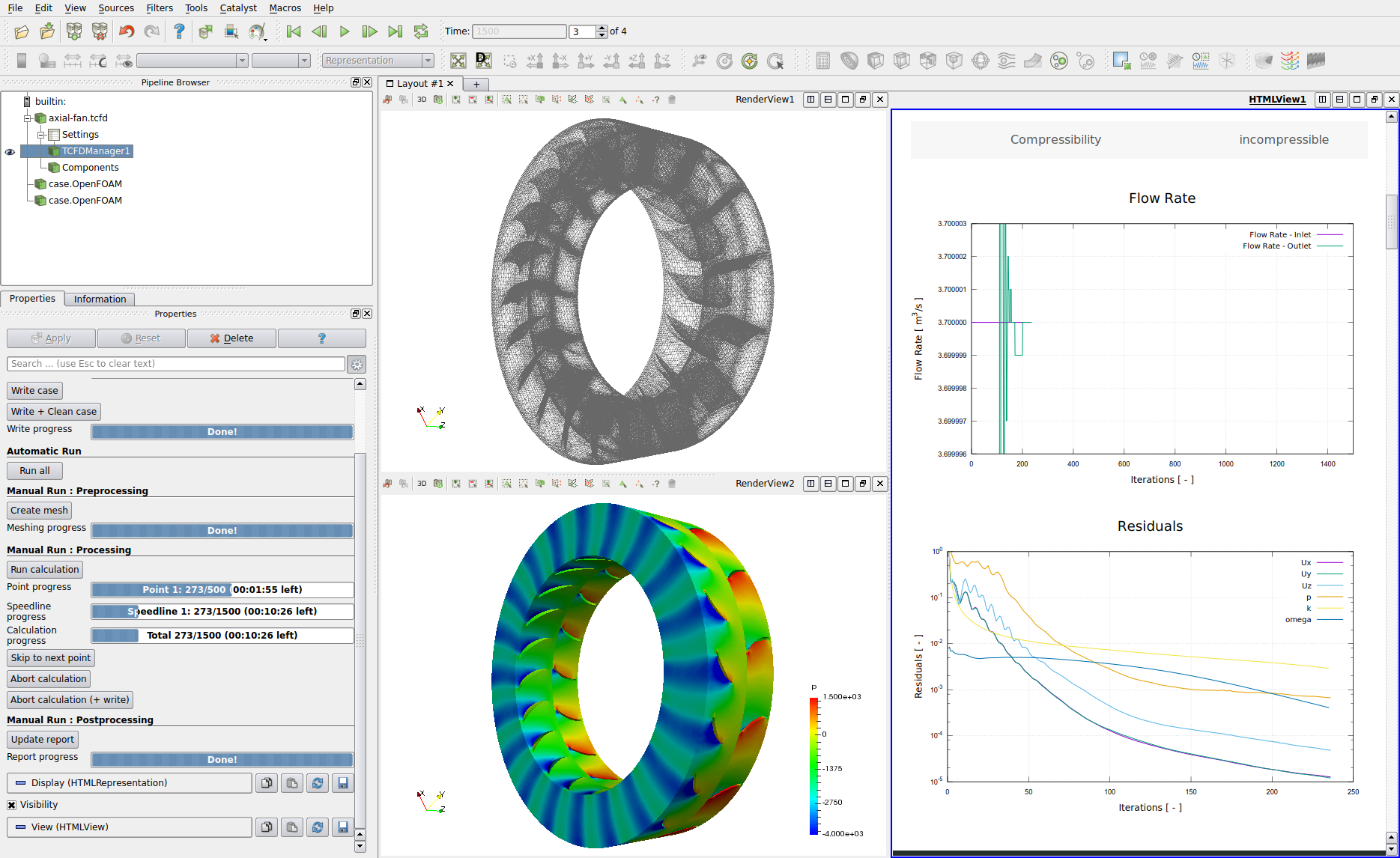
Task: Open the Load Color Palette icon
Action: point(257,31)
